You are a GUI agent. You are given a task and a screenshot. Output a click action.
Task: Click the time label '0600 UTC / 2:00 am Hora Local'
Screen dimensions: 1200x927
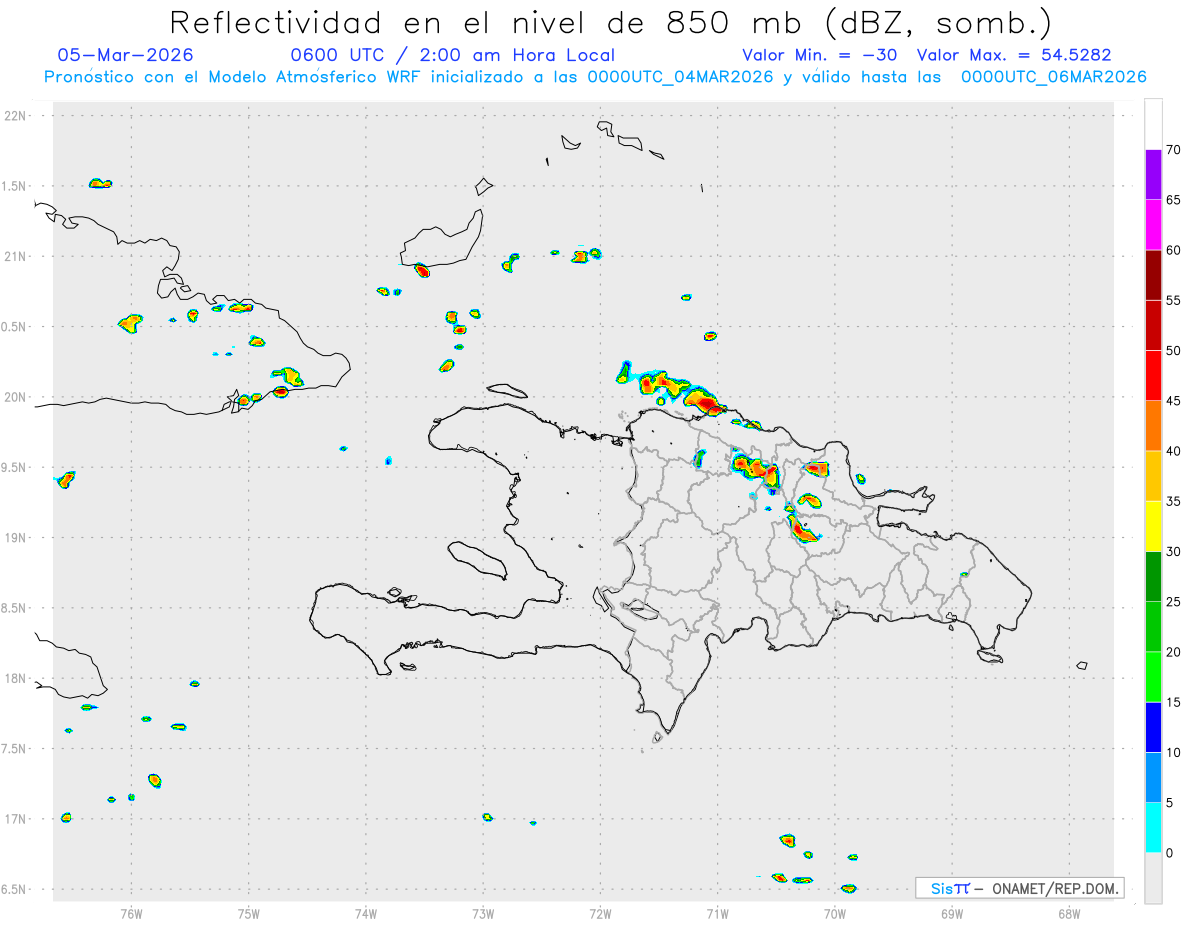tap(453, 55)
